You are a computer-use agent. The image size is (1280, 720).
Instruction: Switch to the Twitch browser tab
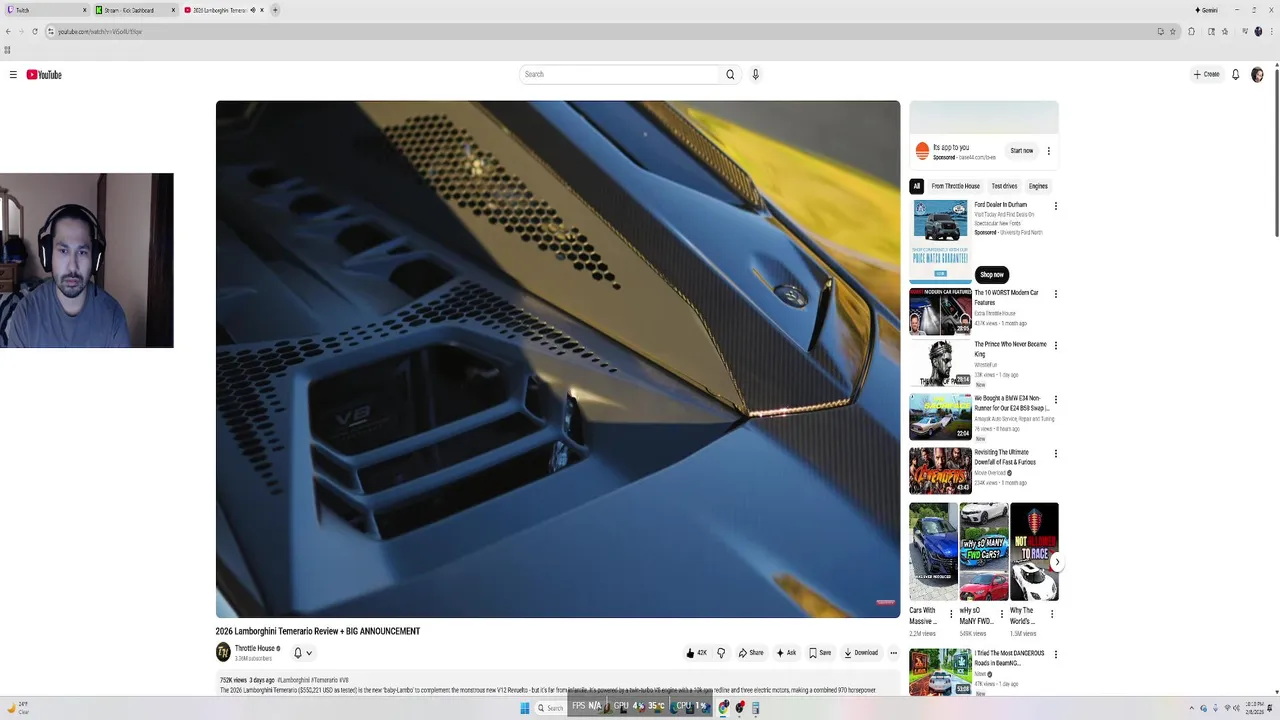point(46,10)
